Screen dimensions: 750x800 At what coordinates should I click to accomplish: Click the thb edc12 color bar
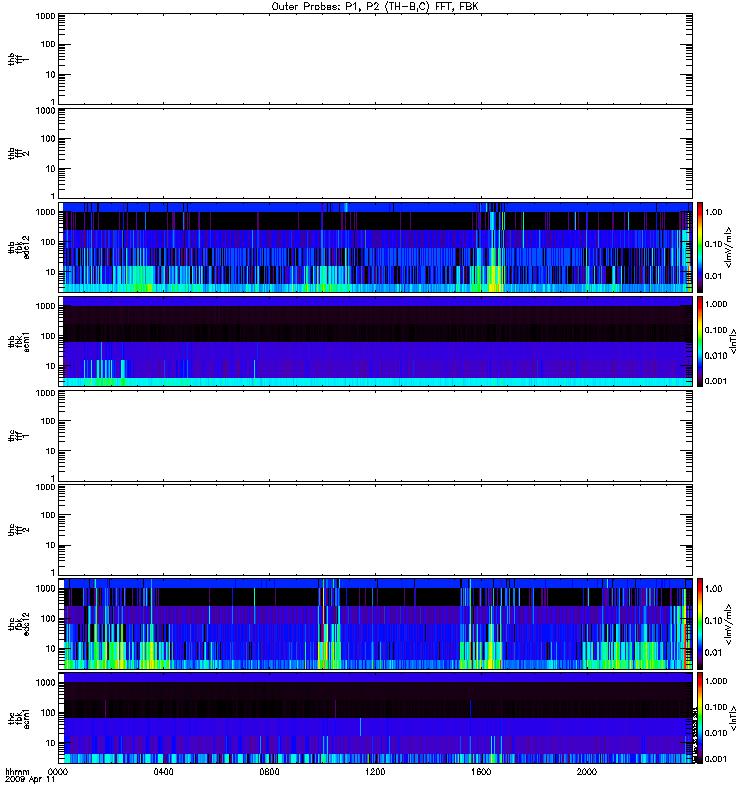tap(700, 247)
